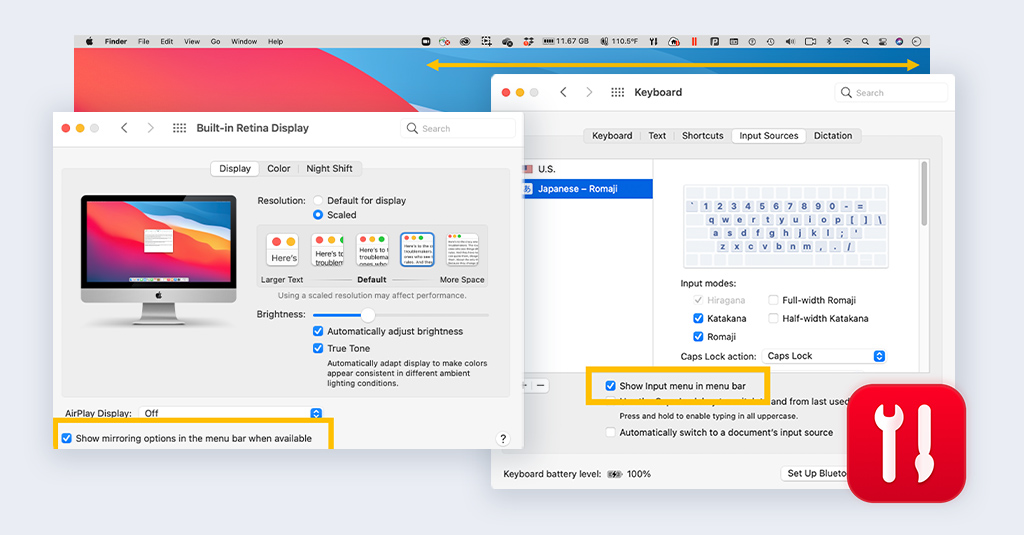
Task: Enable Full-width Romaji input mode
Action: [x=773, y=300]
